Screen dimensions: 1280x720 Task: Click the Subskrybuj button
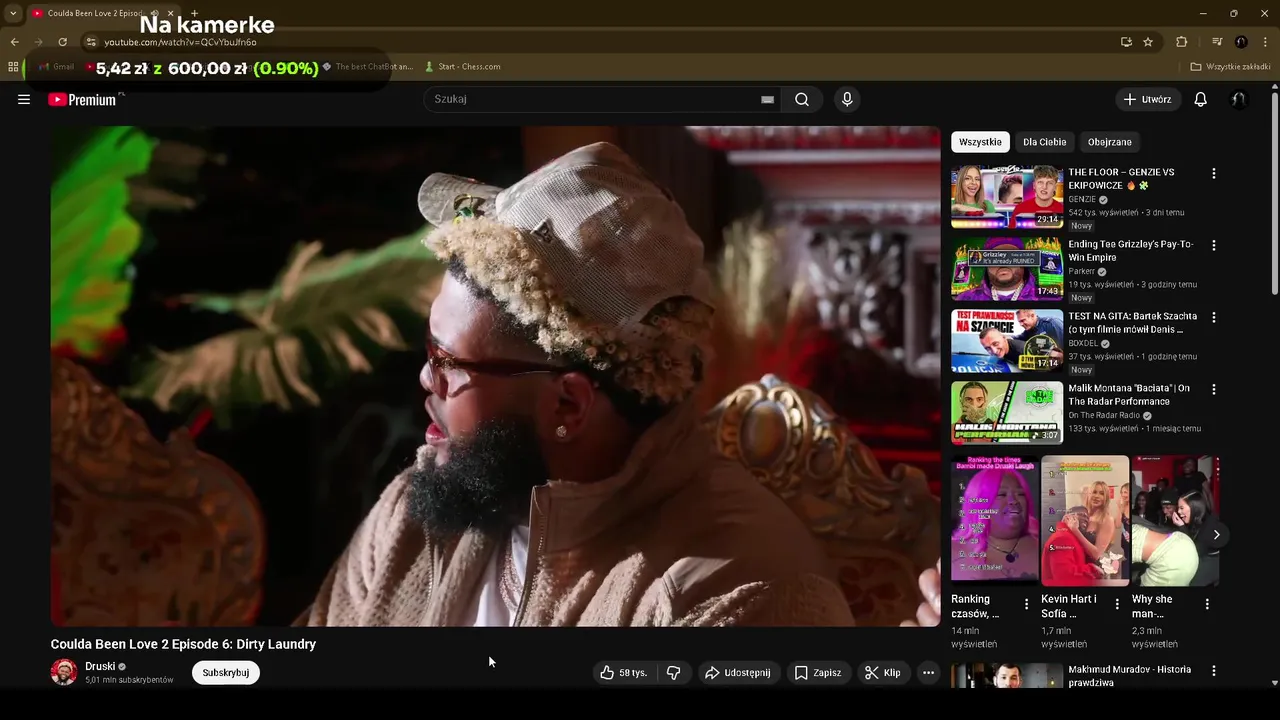[x=226, y=673]
